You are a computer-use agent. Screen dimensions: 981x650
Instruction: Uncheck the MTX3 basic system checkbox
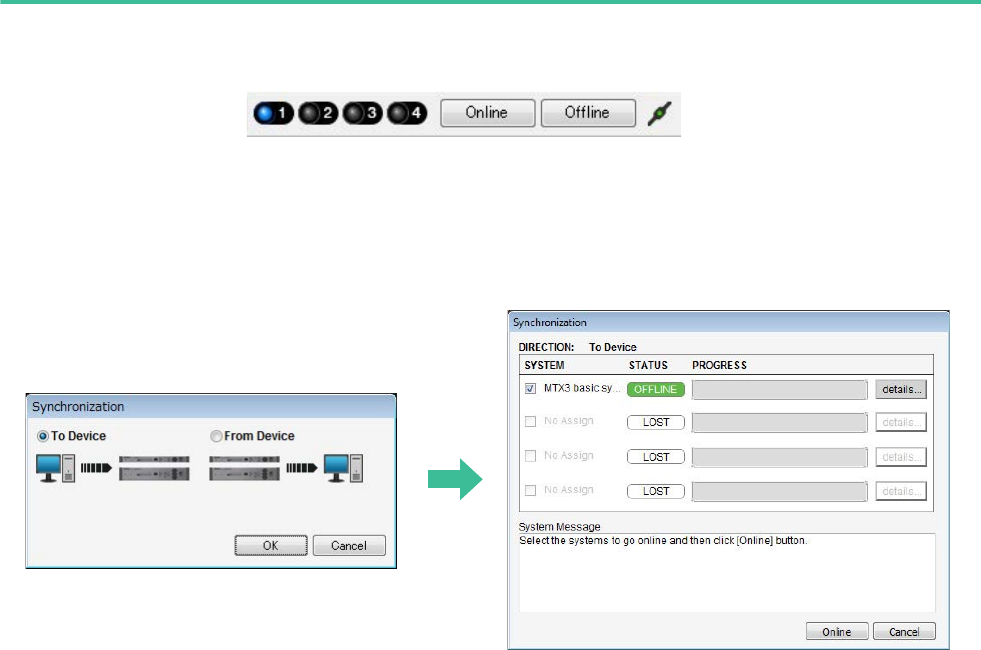[x=531, y=388]
